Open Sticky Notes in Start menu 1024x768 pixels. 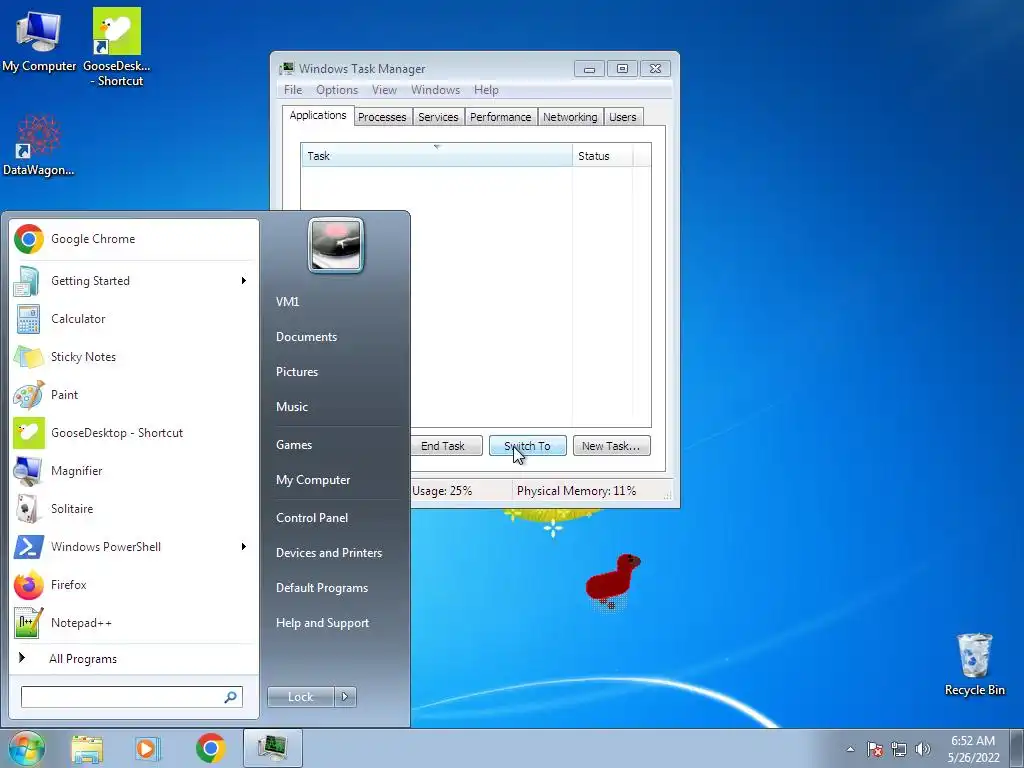[x=135, y=357]
